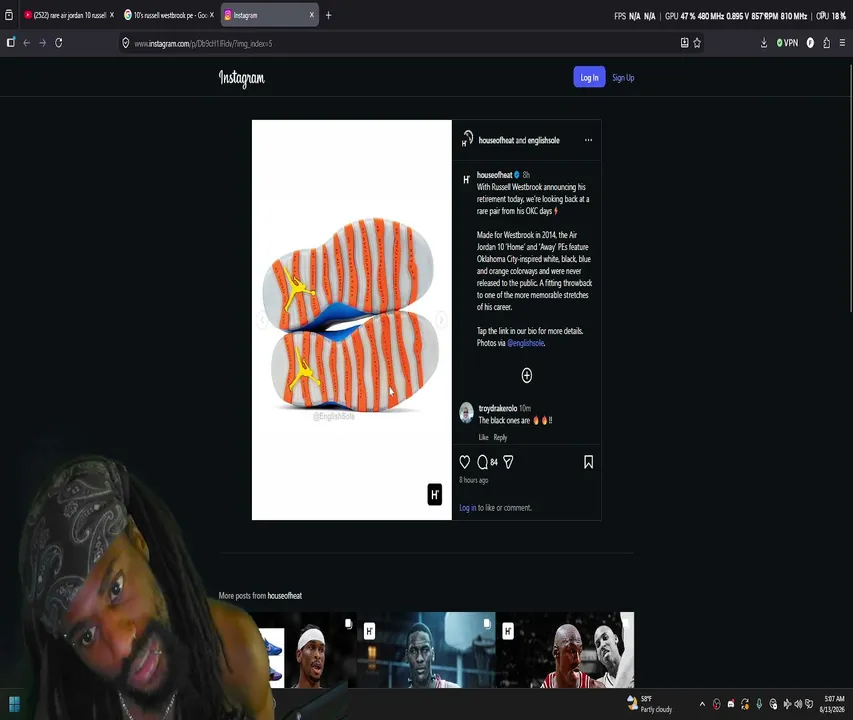
Task: Open the taskbar clock showing 5:07 AM
Action: (833, 704)
